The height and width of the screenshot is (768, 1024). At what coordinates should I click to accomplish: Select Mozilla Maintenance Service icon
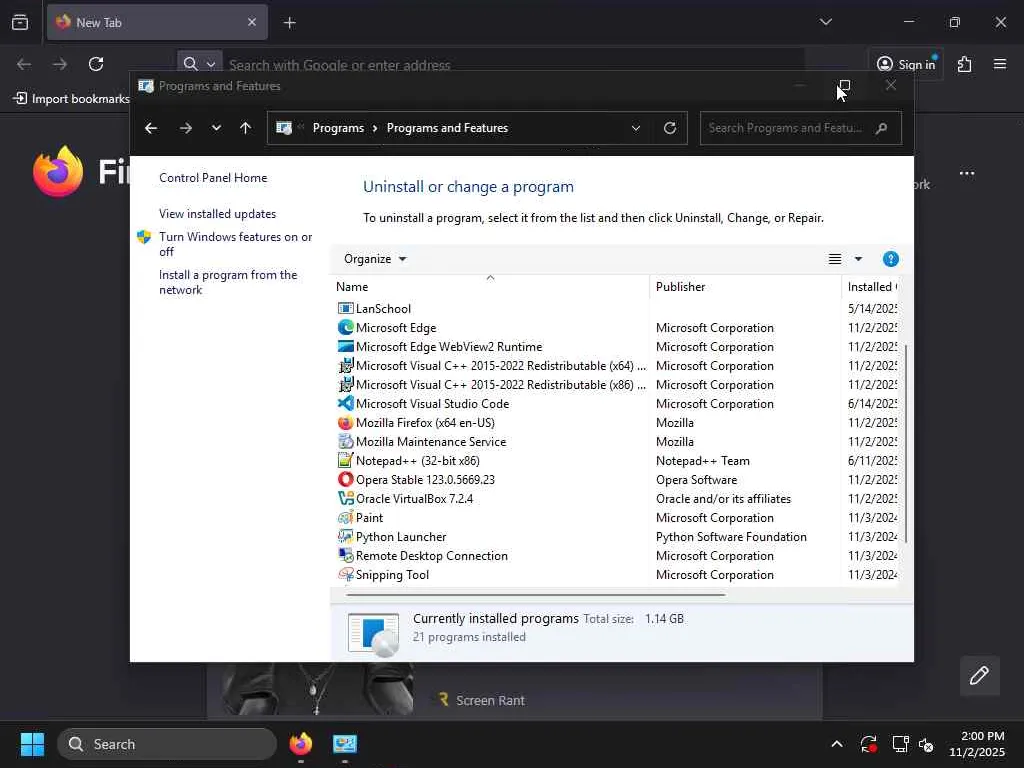tap(345, 441)
